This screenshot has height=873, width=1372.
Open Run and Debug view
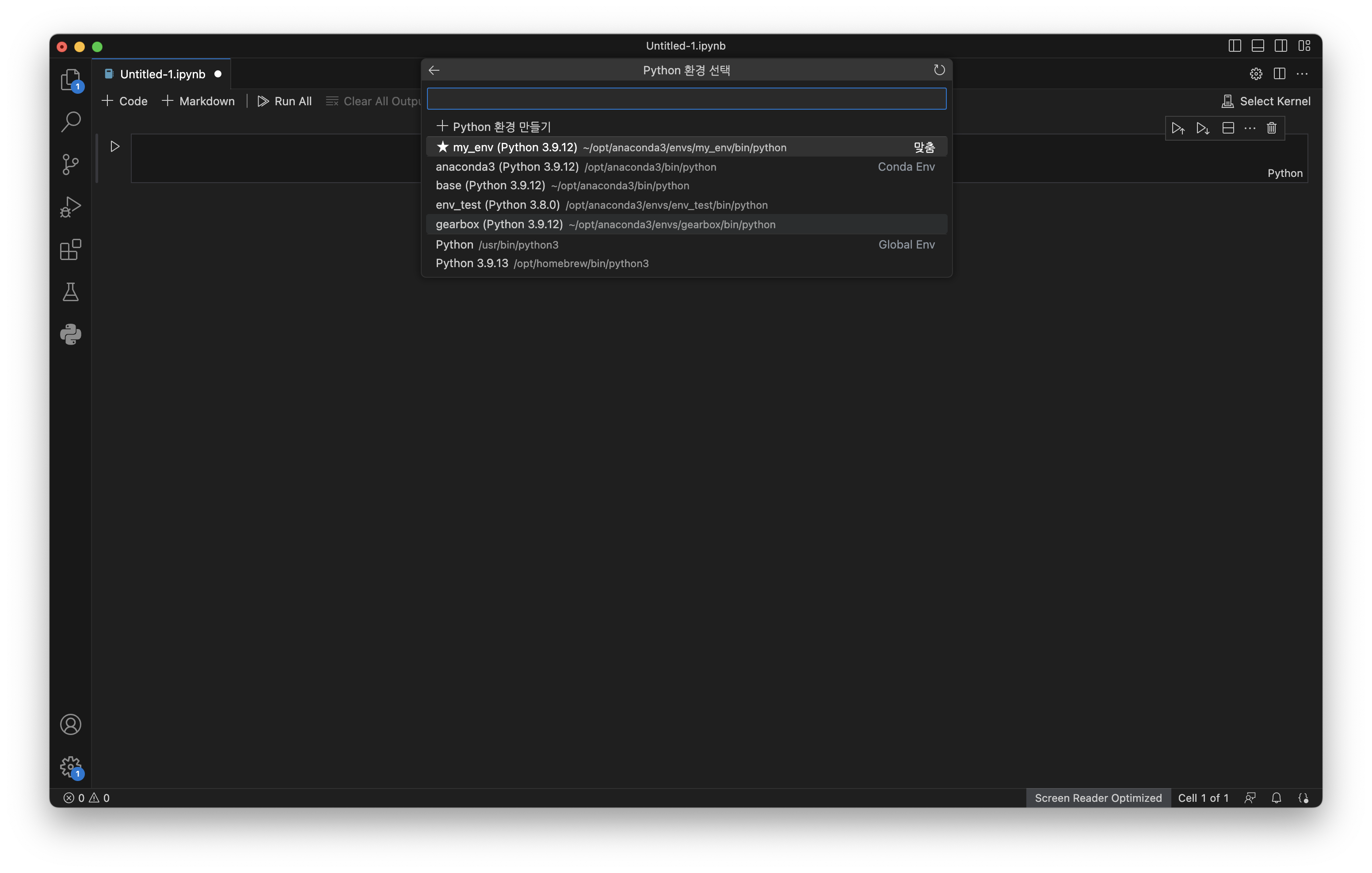point(71,207)
